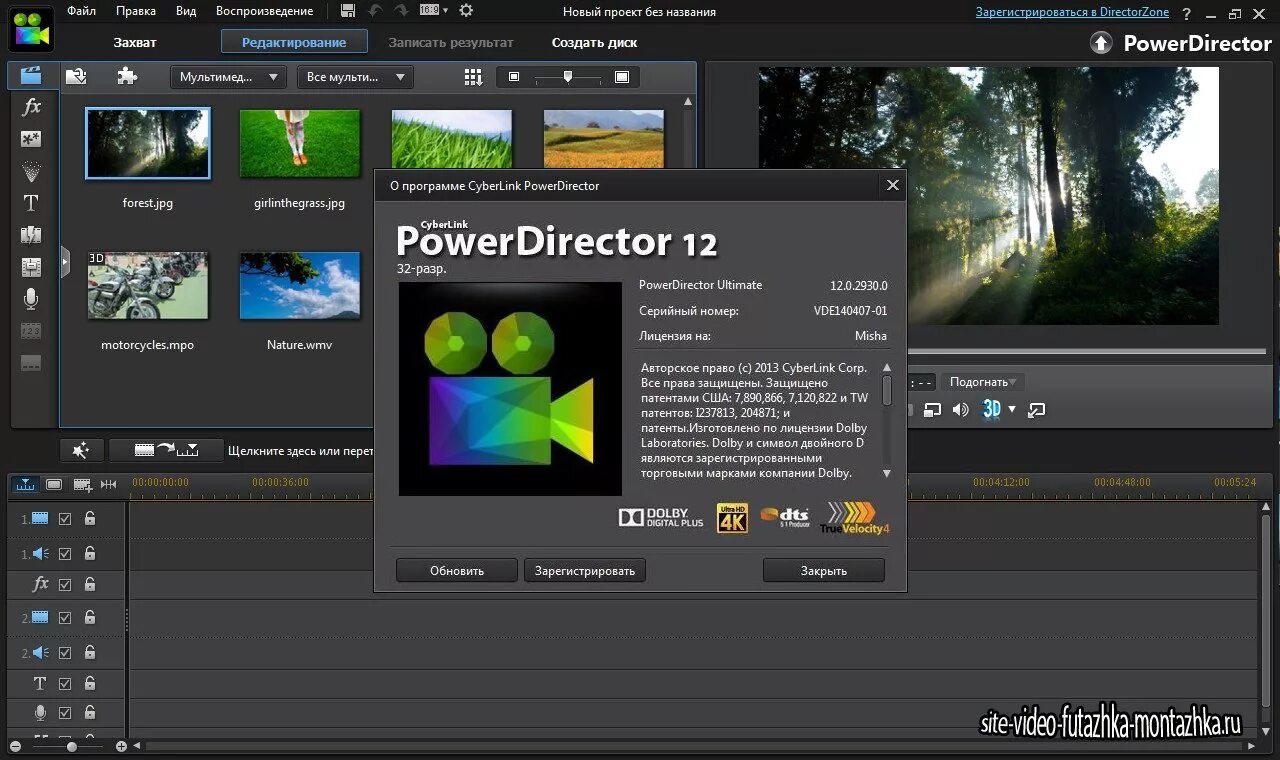The width and height of the screenshot is (1280, 760).
Task: Select the Редактирование tab
Action: pos(294,42)
